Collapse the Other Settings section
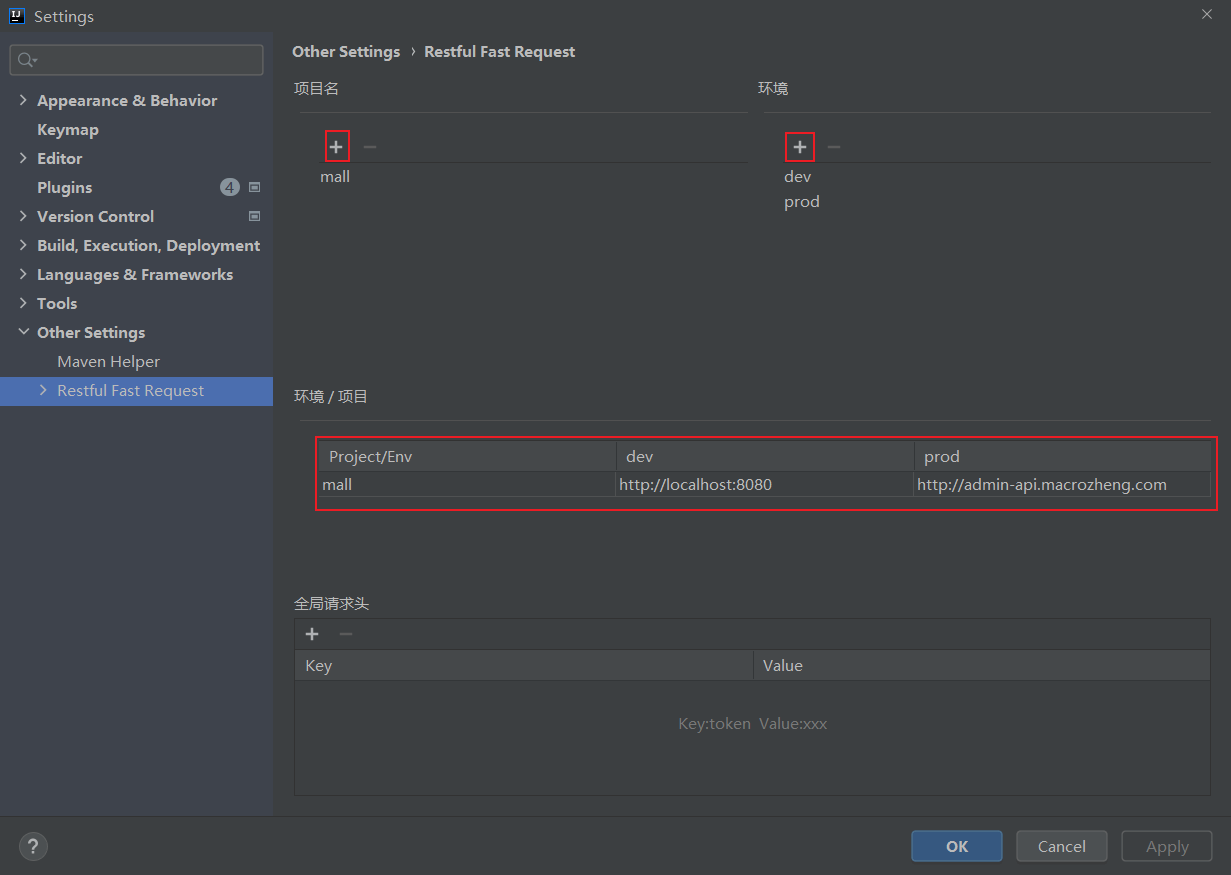 pos(23,332)
